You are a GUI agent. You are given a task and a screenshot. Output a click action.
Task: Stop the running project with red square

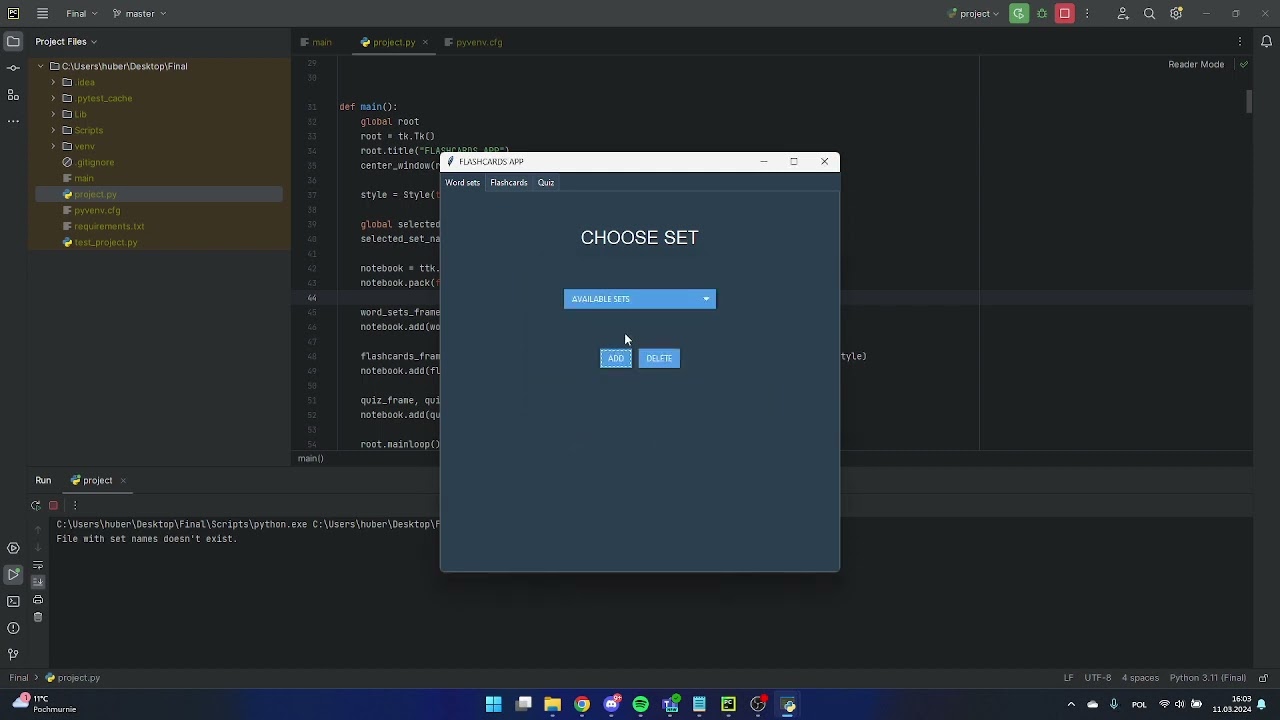(1065, 14)
